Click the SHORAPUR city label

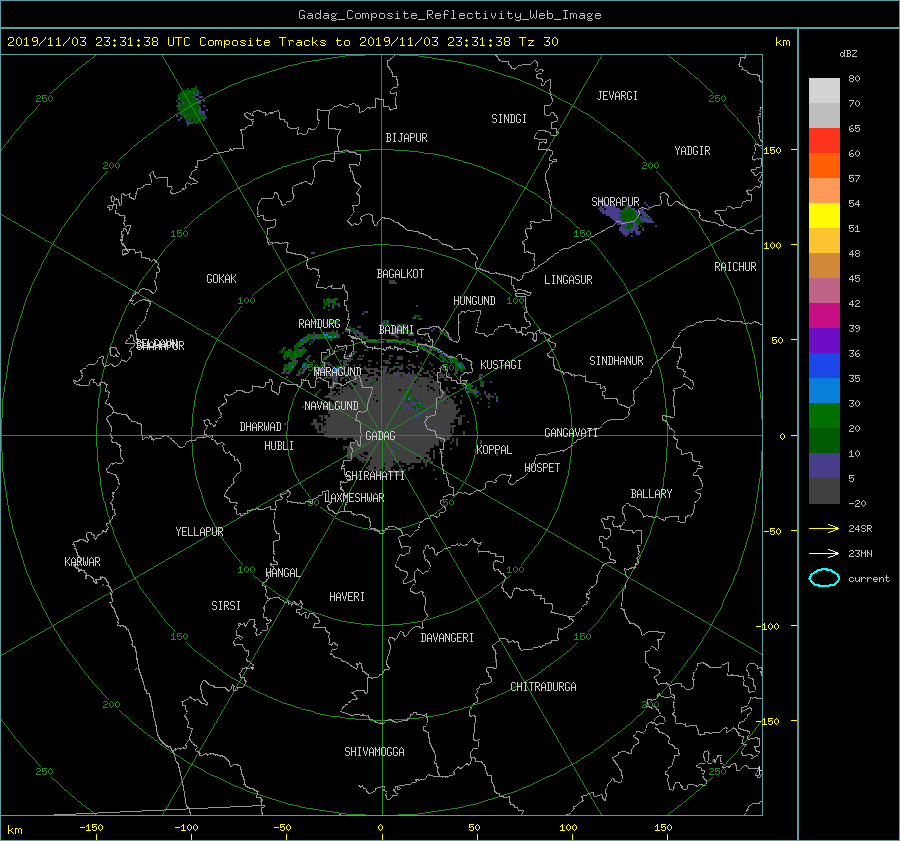[x=615, y=201]
